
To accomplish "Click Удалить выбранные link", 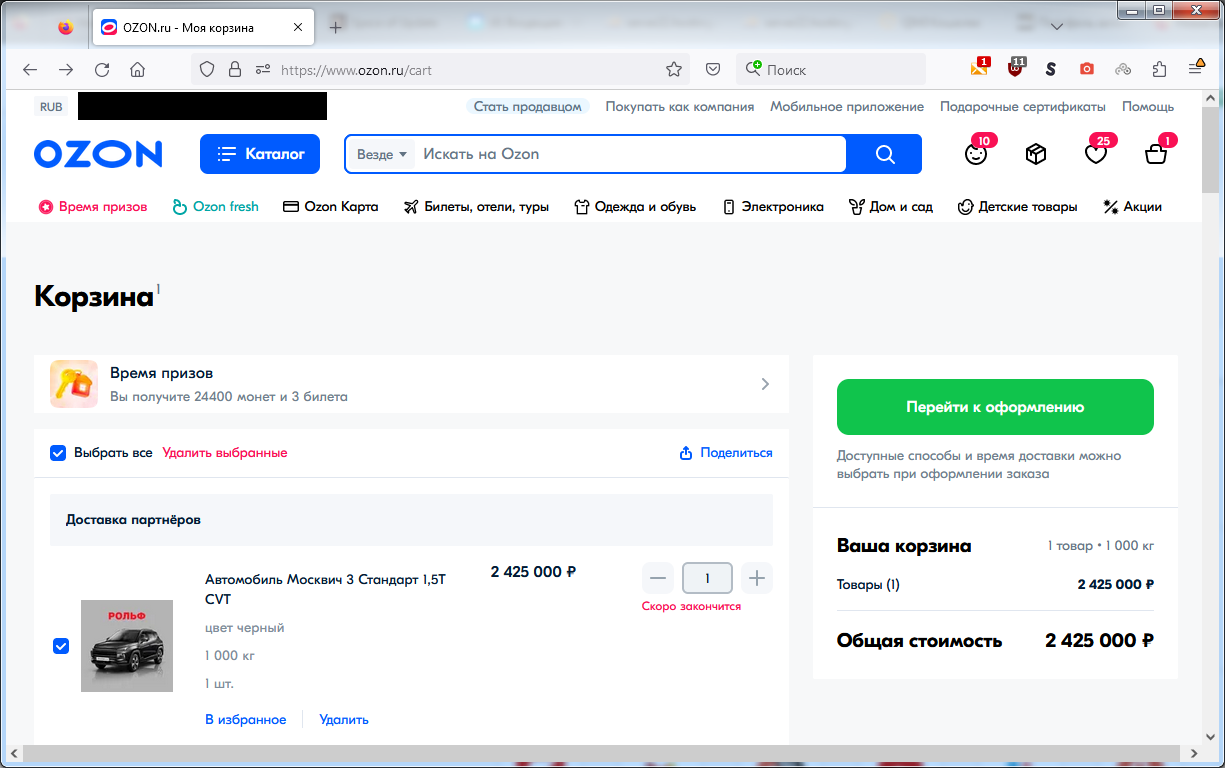I will coord(225,453).
